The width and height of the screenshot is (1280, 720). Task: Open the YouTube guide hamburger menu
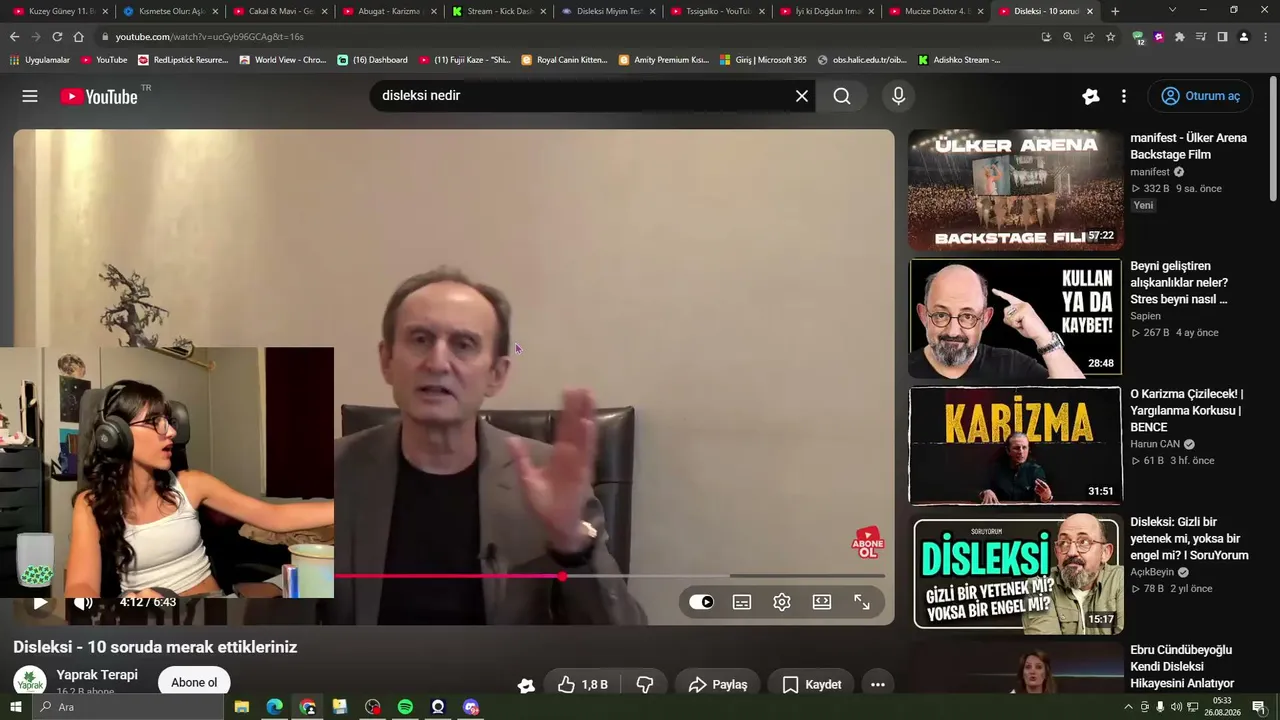pos(30,96)
